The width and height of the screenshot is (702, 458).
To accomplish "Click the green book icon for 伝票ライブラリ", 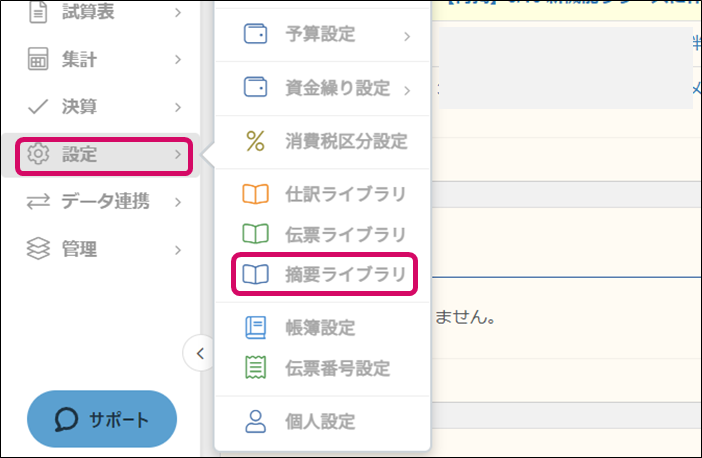I will tap(256, 234).
